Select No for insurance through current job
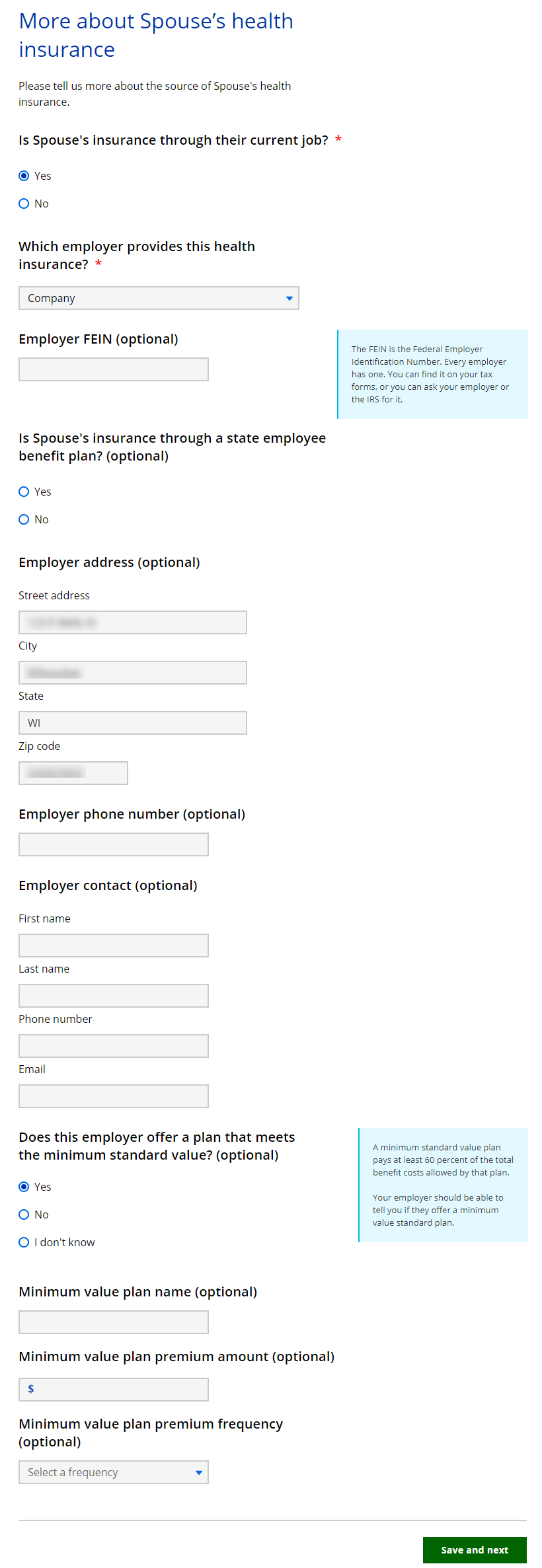Image resolution: width=542 pixels, height=1568 pixels. (x=24, y=204)
